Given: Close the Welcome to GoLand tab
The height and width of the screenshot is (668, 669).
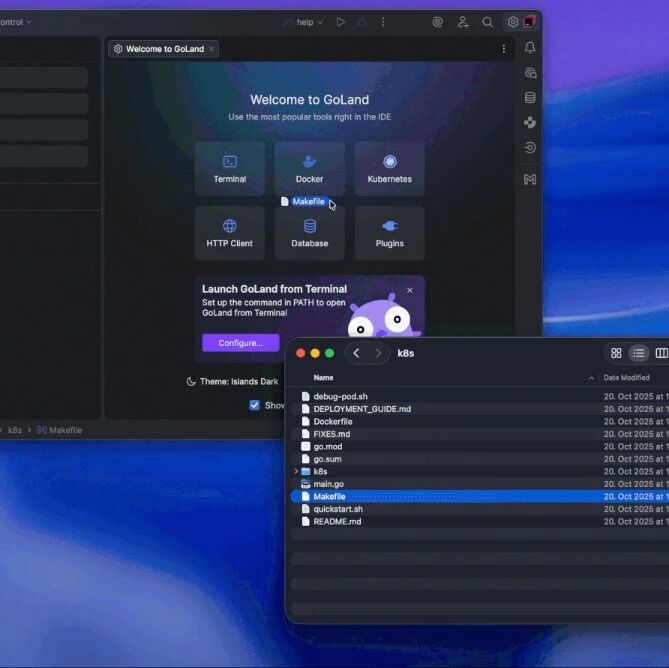Looking at the screenshot, I should (x=211, y=49).
